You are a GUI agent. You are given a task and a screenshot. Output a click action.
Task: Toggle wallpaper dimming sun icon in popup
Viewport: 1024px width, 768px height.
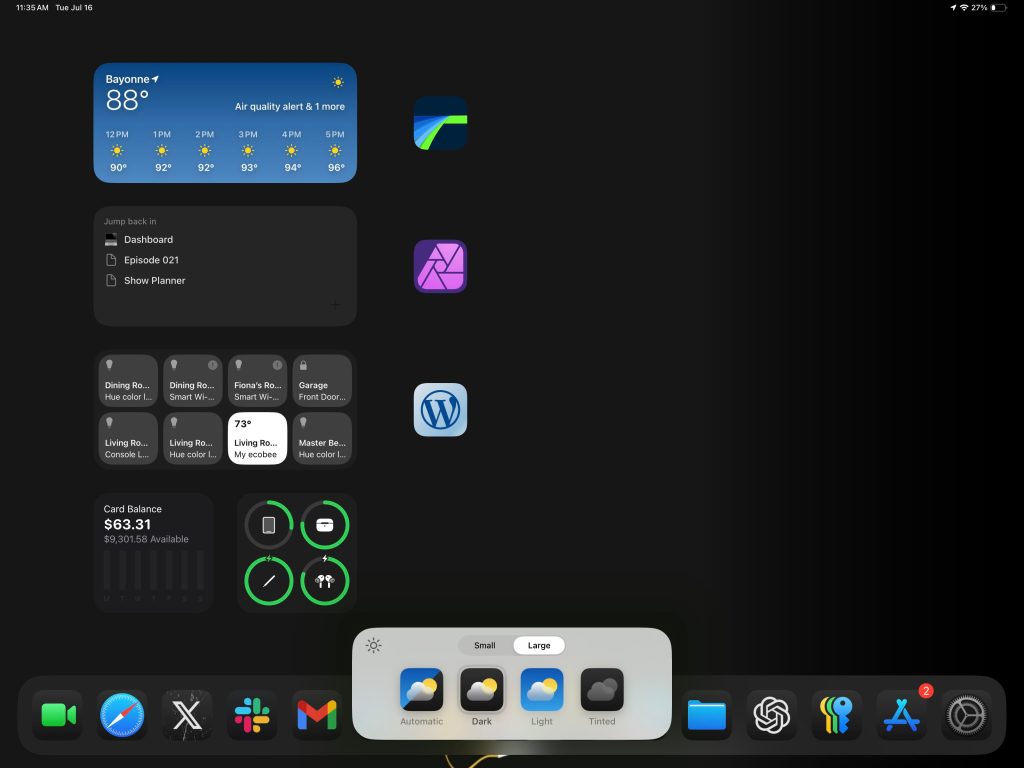coord(374,646)
